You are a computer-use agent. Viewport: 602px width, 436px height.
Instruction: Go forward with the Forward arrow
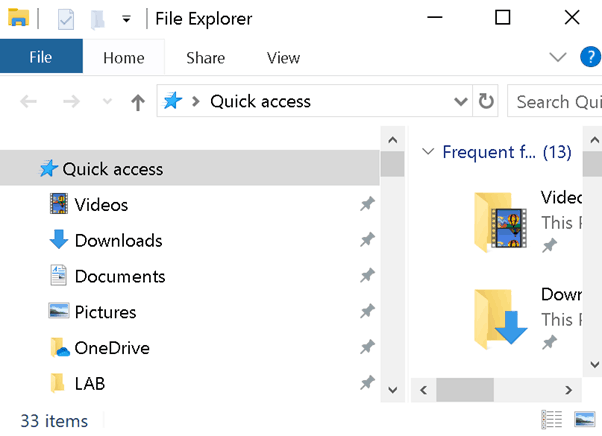coord(71,102)
